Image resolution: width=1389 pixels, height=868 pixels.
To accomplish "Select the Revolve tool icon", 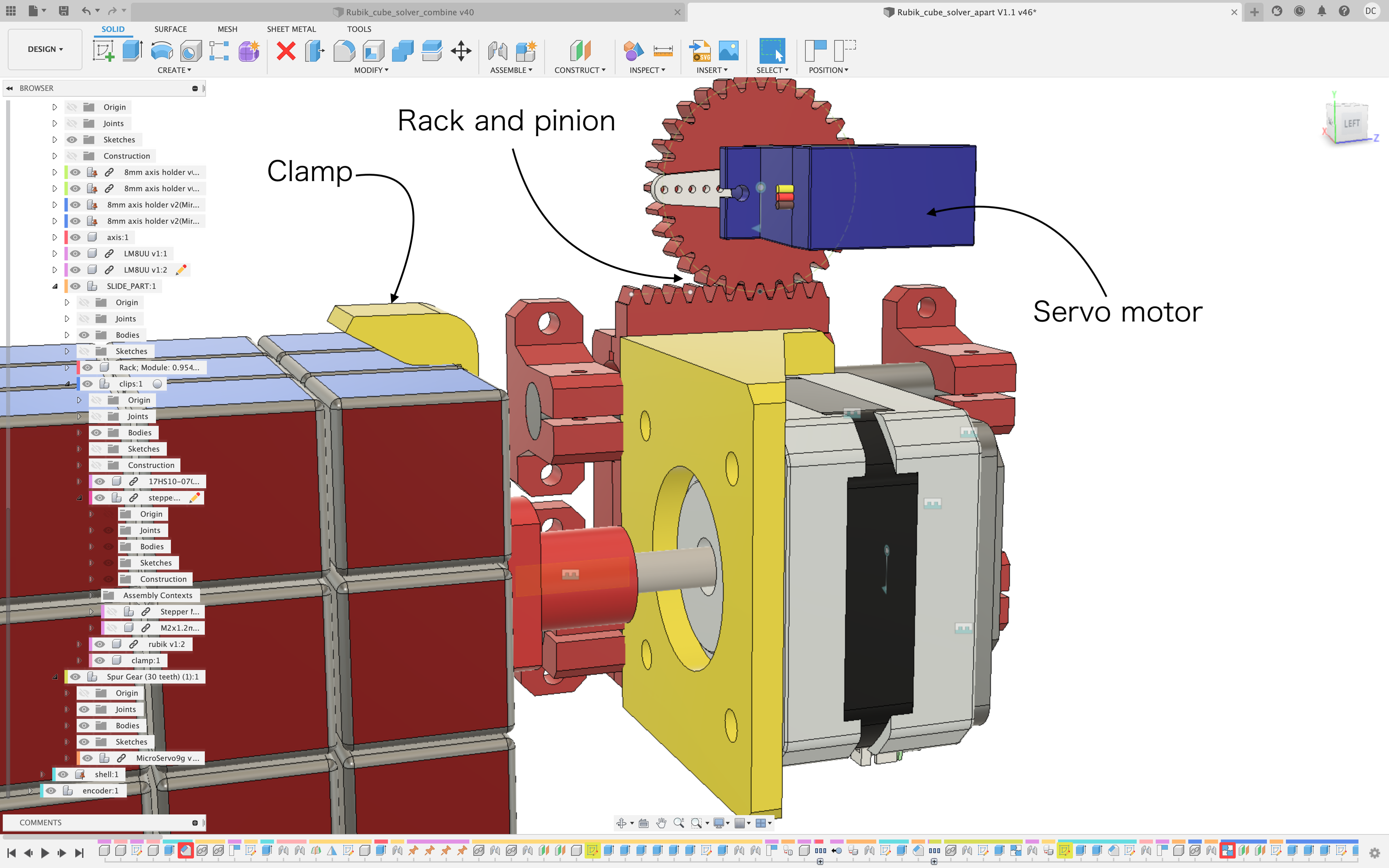I will (162, 51).
